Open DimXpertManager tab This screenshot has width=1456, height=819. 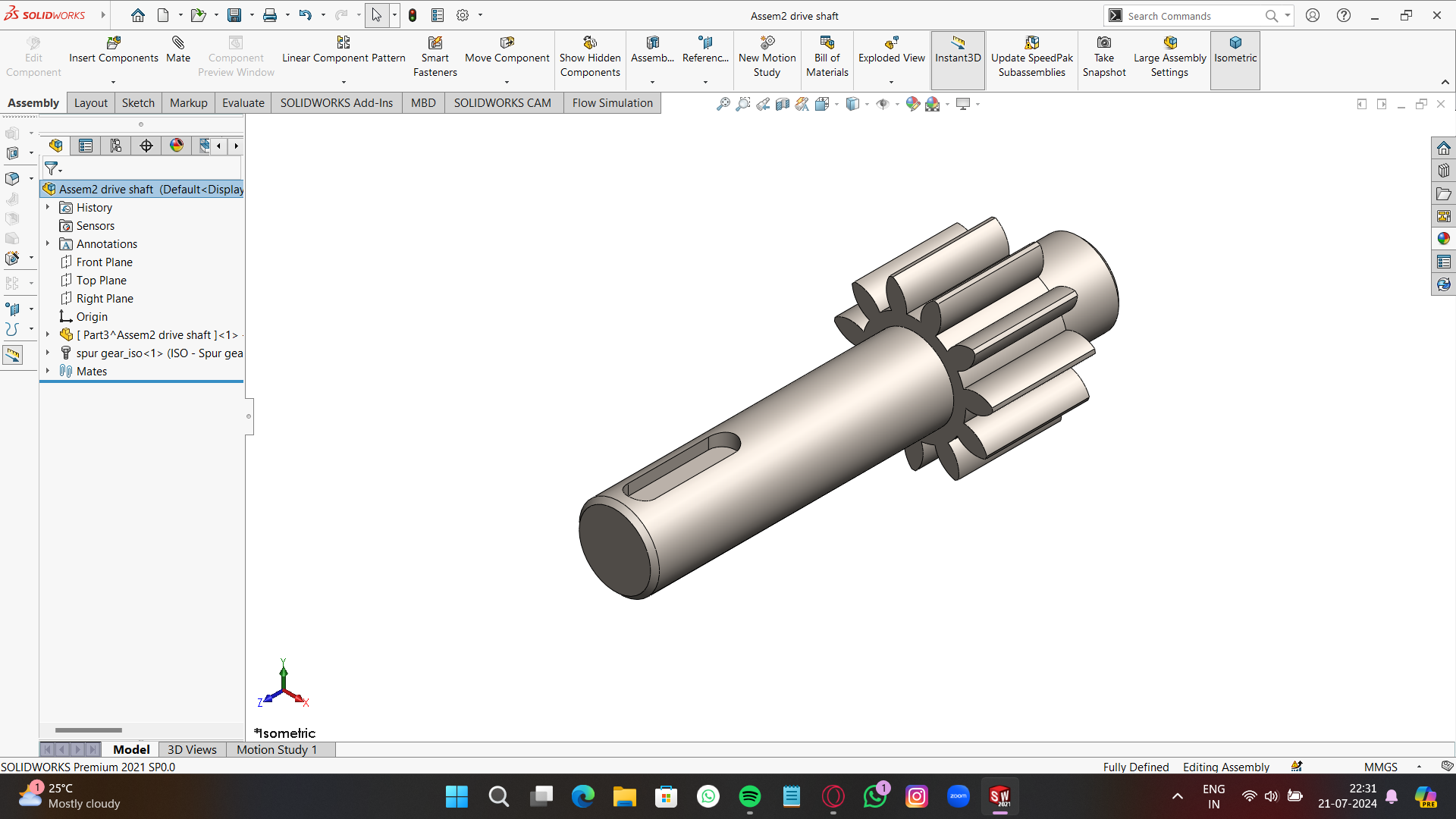pyautogui.click(x=146, y=146)
